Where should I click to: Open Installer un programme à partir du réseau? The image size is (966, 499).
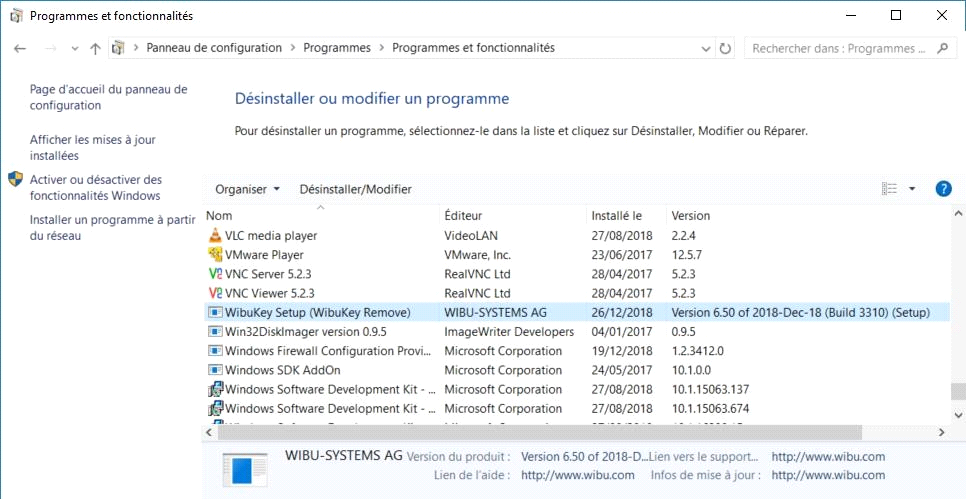tap(112, 227)
